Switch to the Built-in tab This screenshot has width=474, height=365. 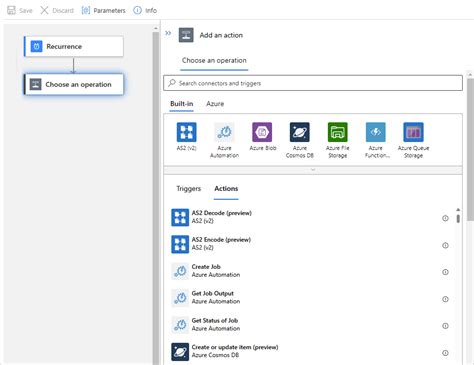182,104
